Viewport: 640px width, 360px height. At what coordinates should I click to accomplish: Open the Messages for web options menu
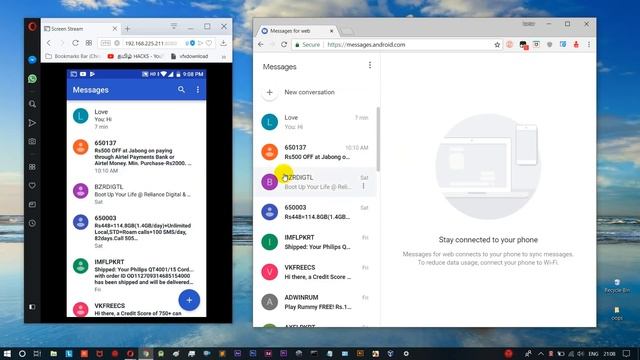(x=370, y=65)
